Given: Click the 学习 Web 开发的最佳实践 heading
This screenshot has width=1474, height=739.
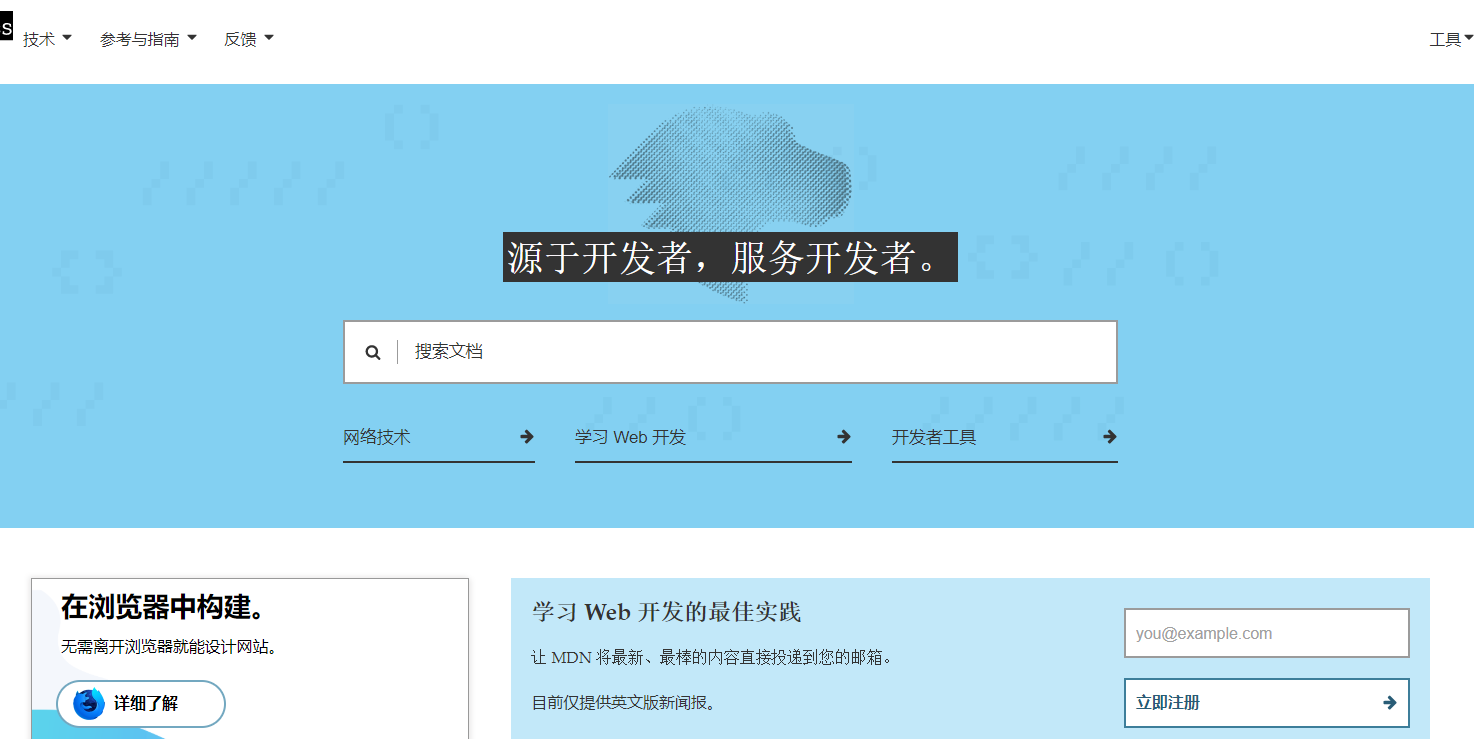Looking at the screenshot, I should coord(666,612).
